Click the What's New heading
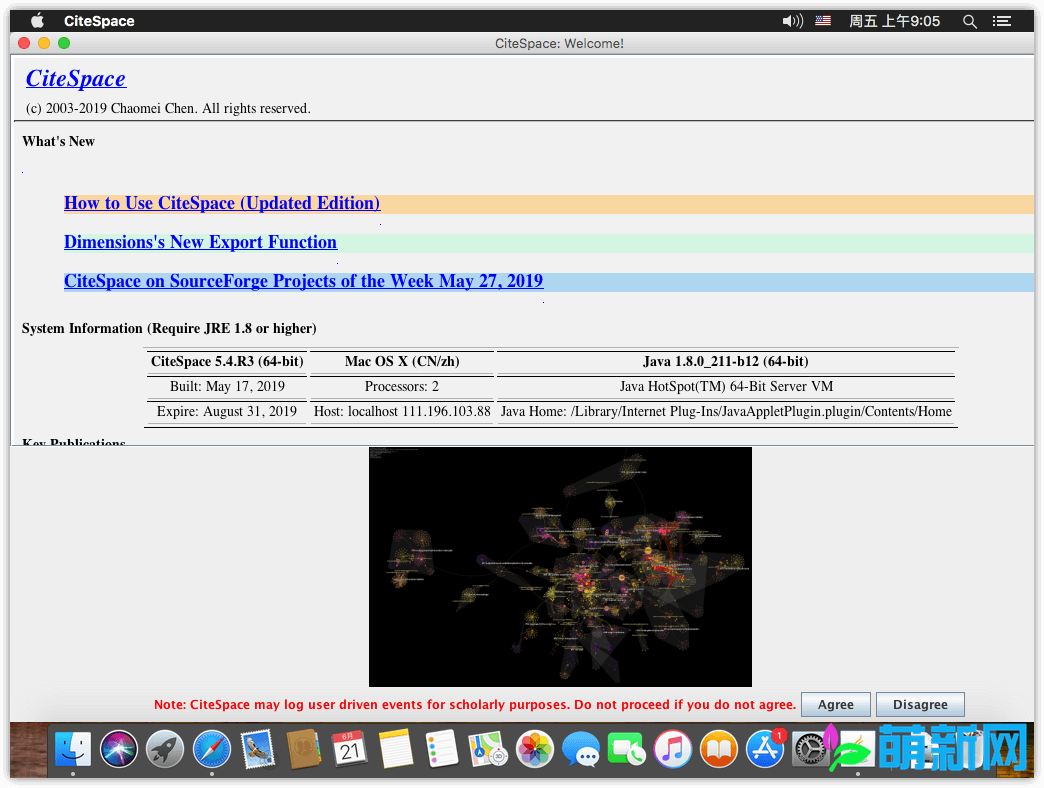Screen dimensions: 1044x788 pyautogui.click(x=59, y=141)
